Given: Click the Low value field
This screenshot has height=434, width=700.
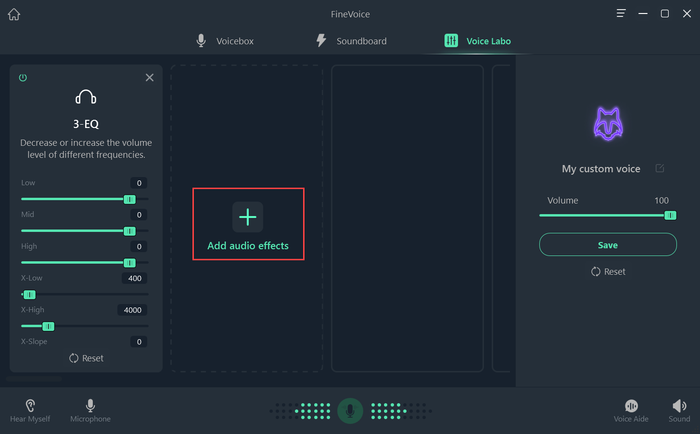Looking at the screenshot, I should pyautogui.click(x=139, y=183).
